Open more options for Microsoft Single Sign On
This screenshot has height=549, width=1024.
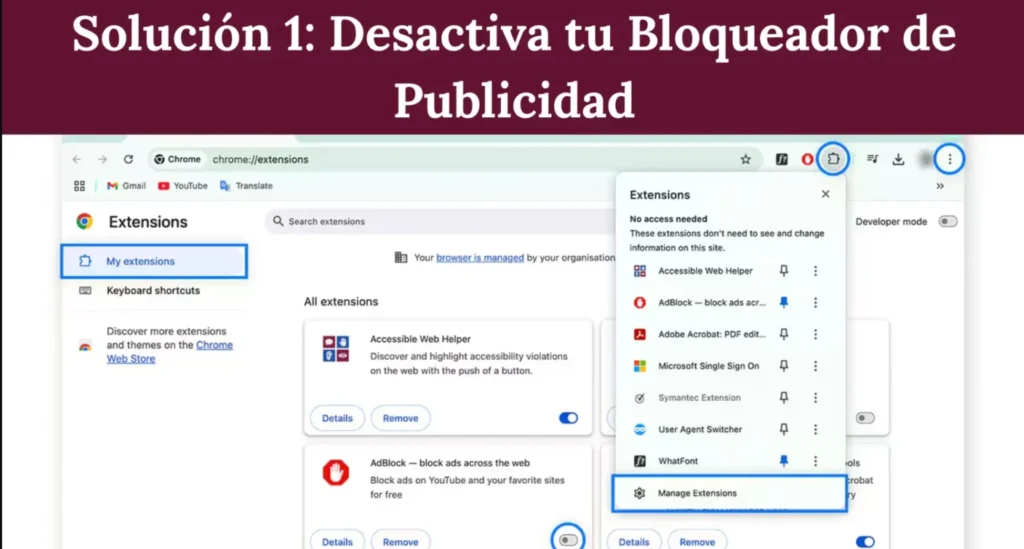pos(815,366)
